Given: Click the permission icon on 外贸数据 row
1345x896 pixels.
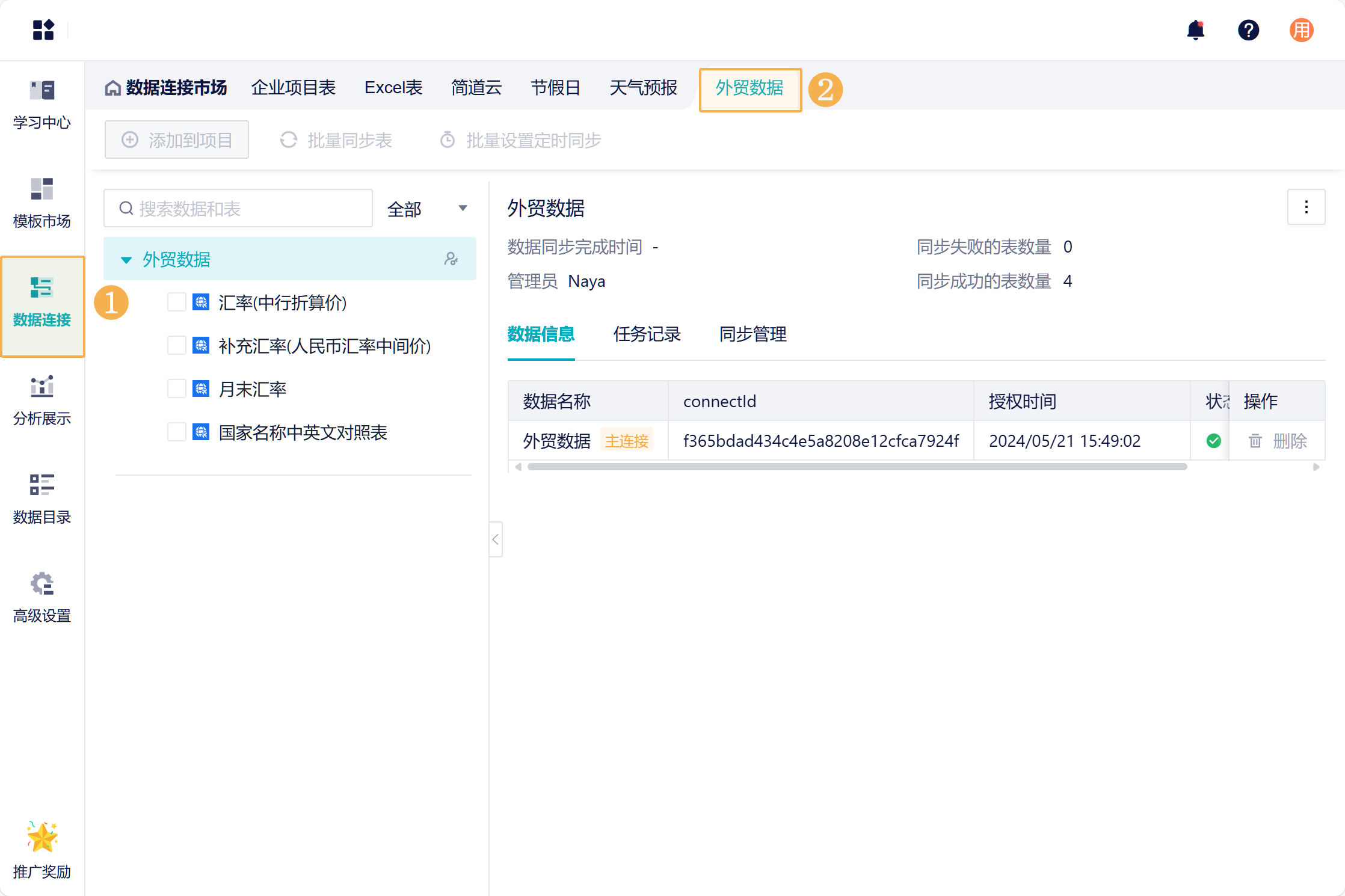Looking at the screenshot, I should (x=451, y=259).
